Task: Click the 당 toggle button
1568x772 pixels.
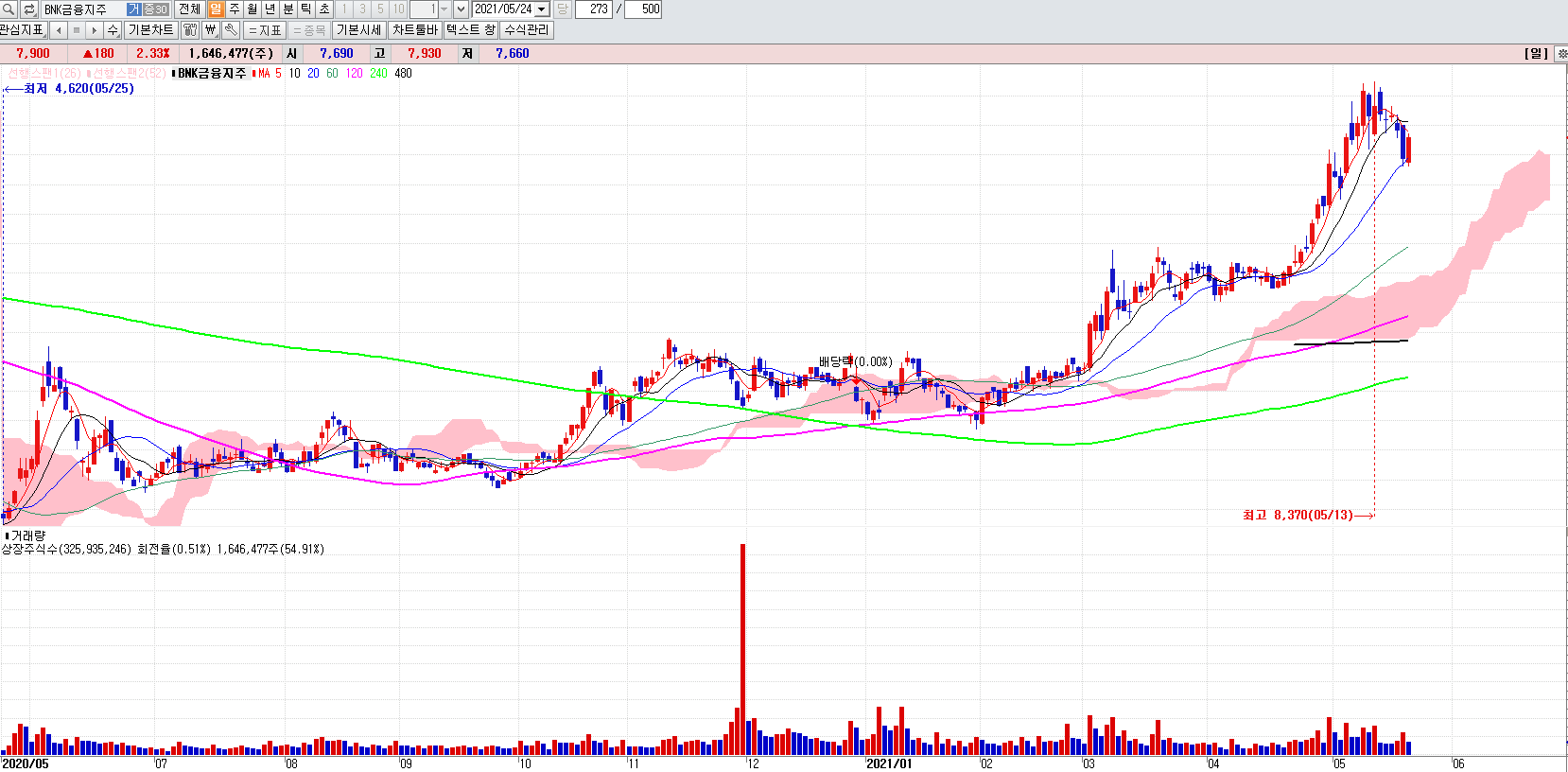Action: 562,9
